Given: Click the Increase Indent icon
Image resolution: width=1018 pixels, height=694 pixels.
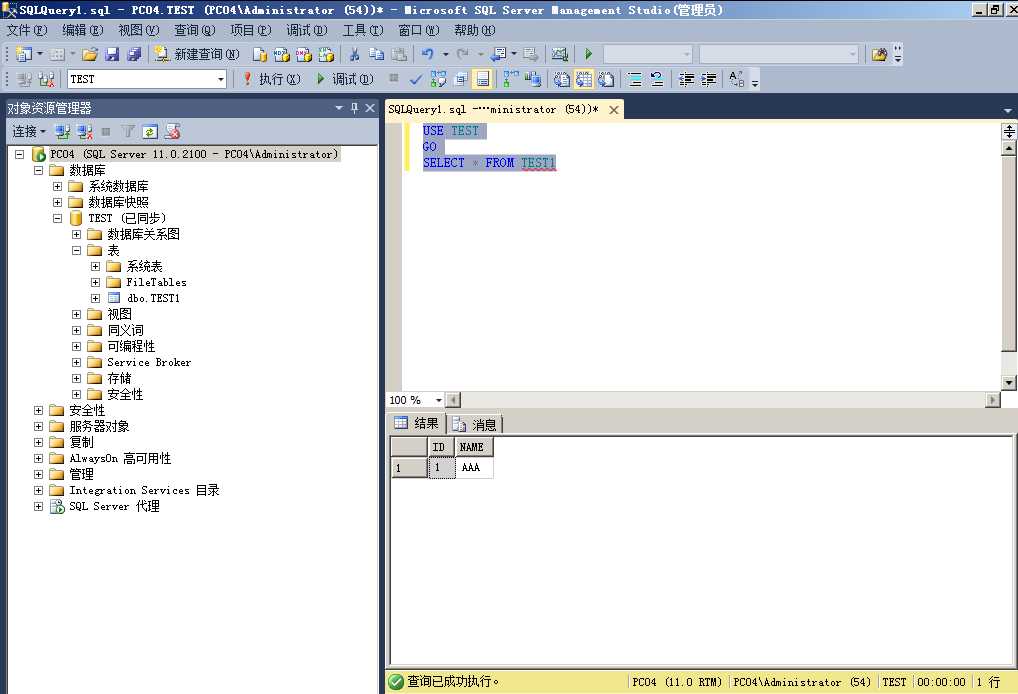Looking at the screenshot, I should click(x=708, y=79).
